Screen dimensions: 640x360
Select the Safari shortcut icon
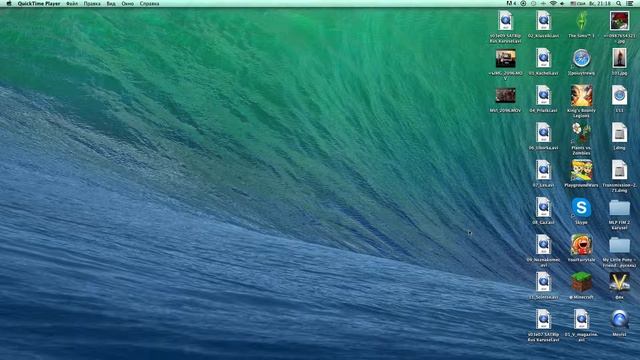581,58
